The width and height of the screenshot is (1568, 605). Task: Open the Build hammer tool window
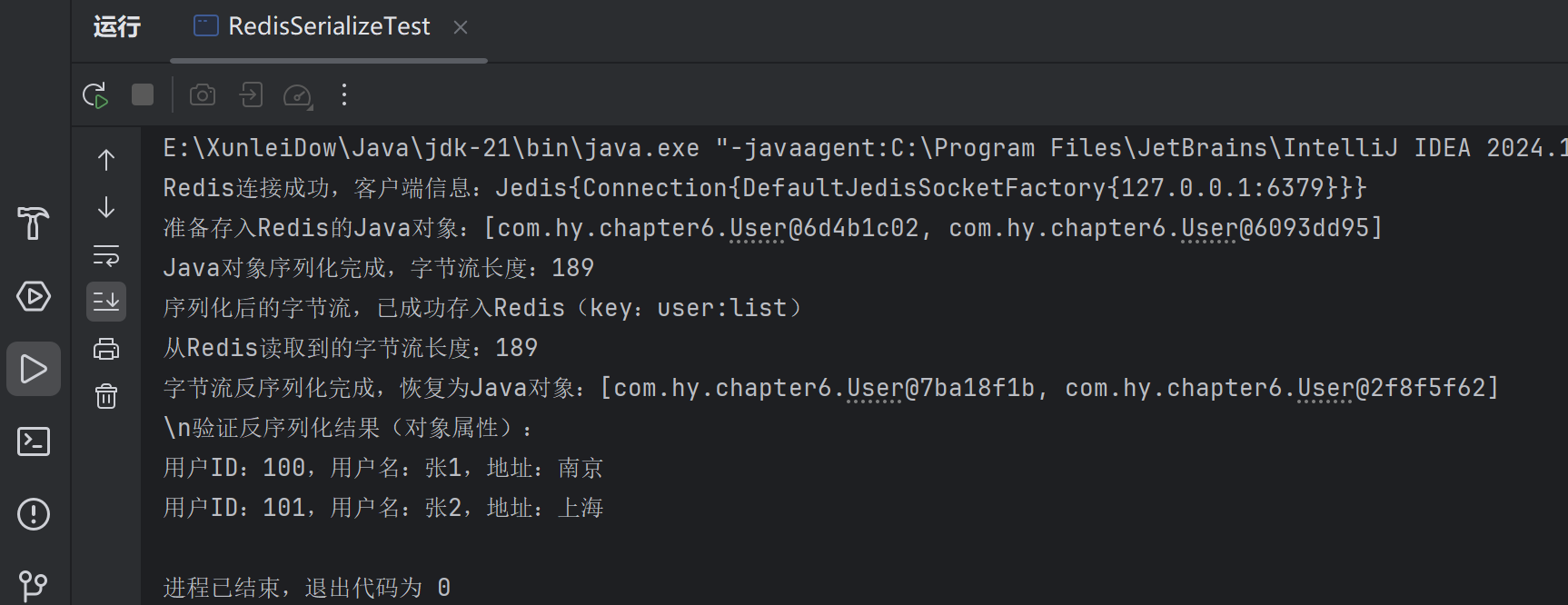(x=34, y=223)
